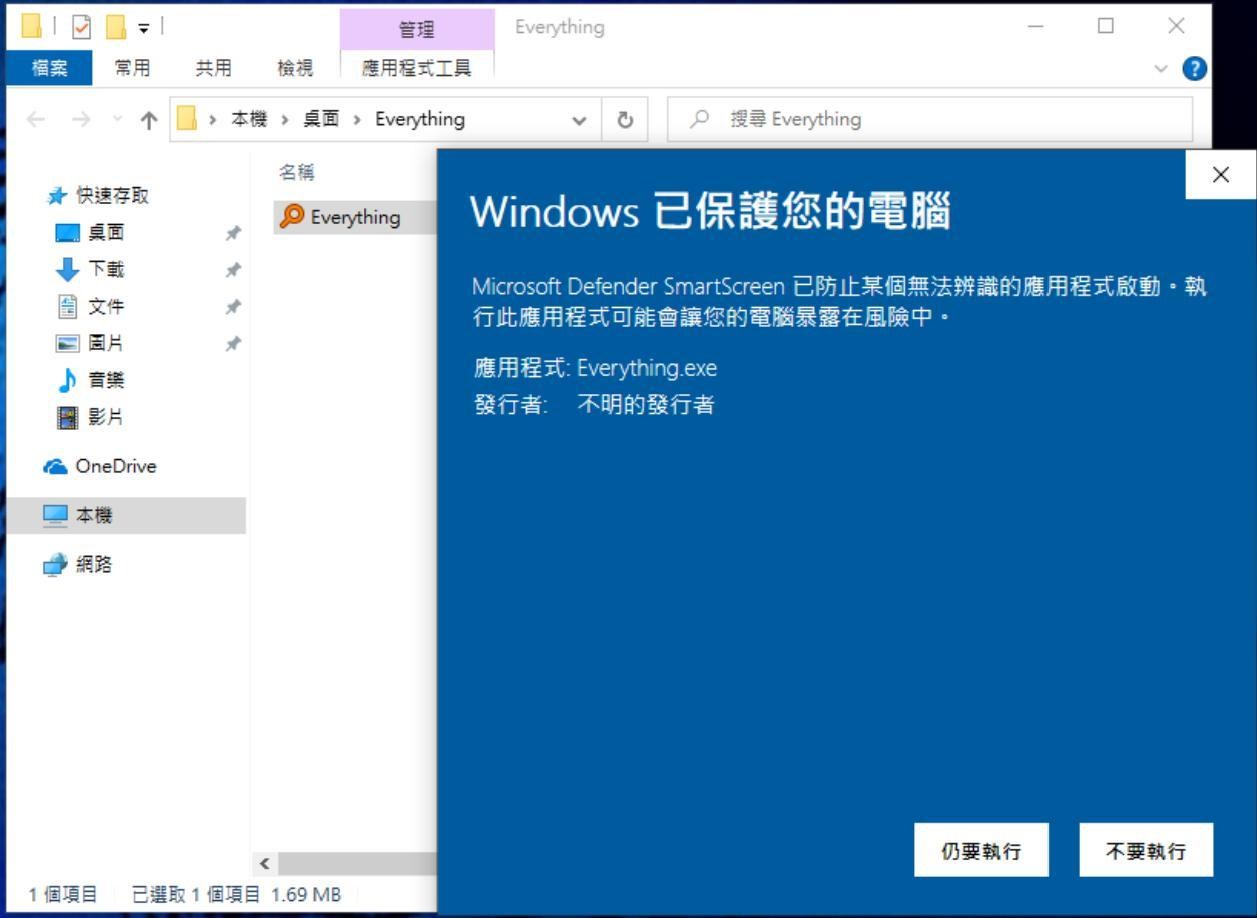The image size is (1257, 918).
Task: Open the address bar history dropdown
Action: pyautogui.click(x=578, y=118)
